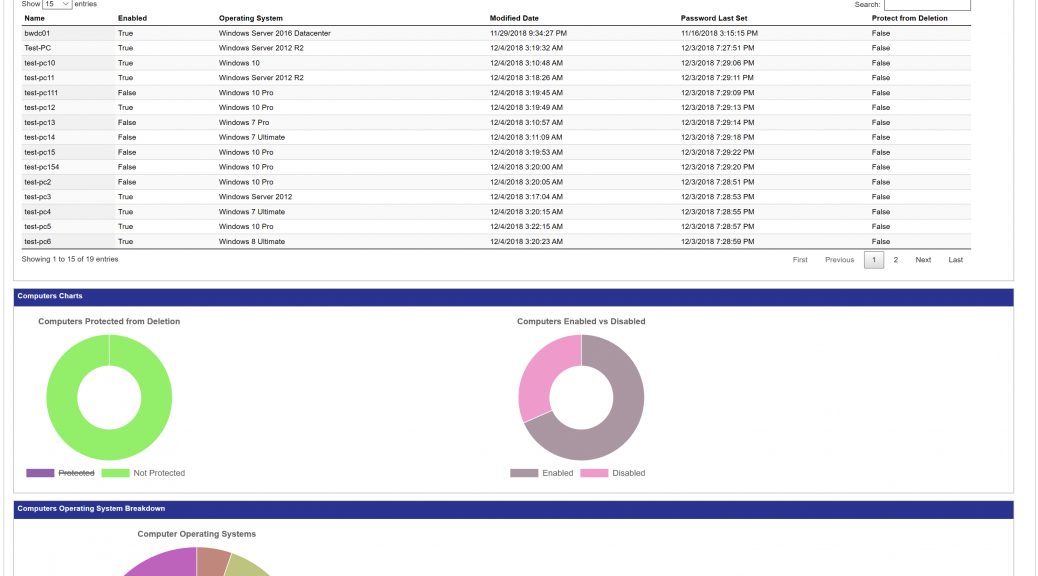The width and height of the screenshot is (1038, 576).
Task: Click the 'Computer Operating Systems' chart title
Action: [x=197, y=534]
